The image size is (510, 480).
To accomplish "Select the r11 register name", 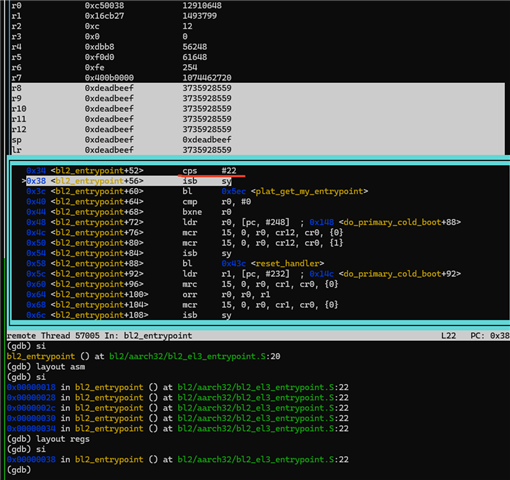I will [19, 119].
